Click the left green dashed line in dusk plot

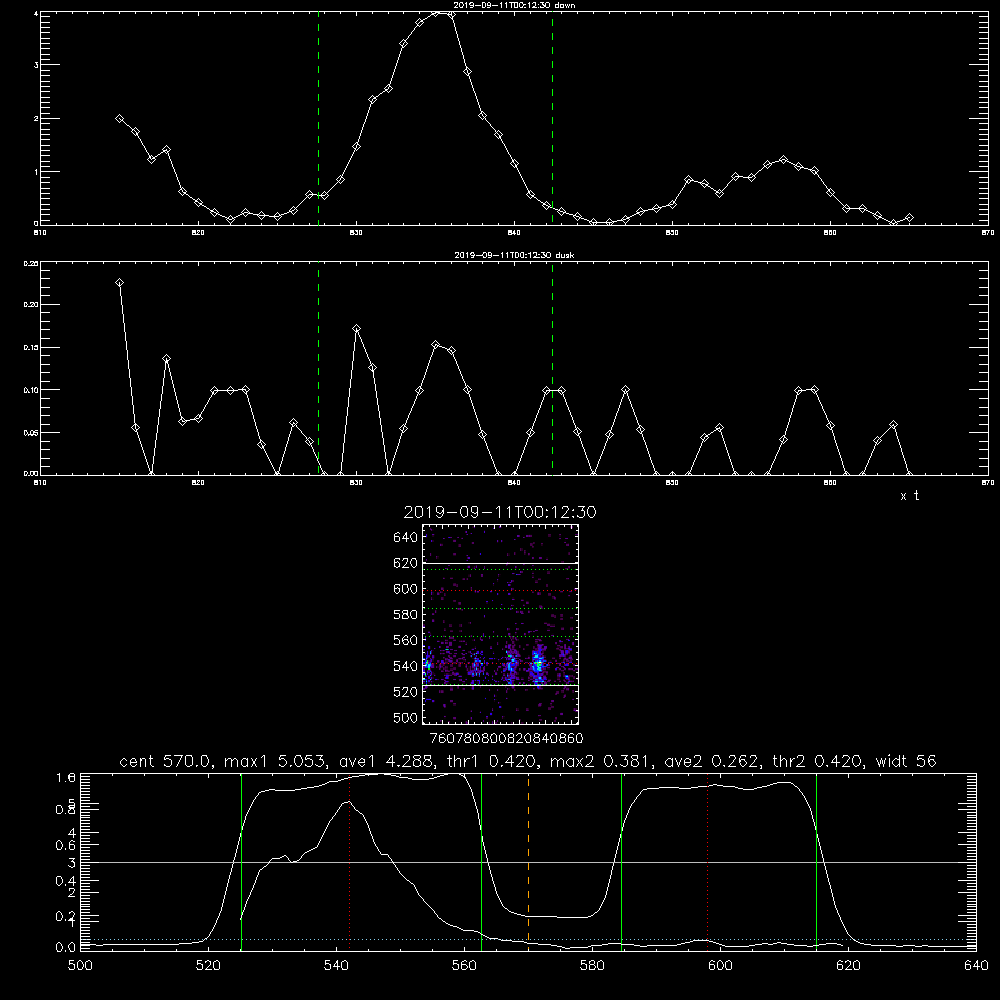pyautogui.click(x=318, y=367)
